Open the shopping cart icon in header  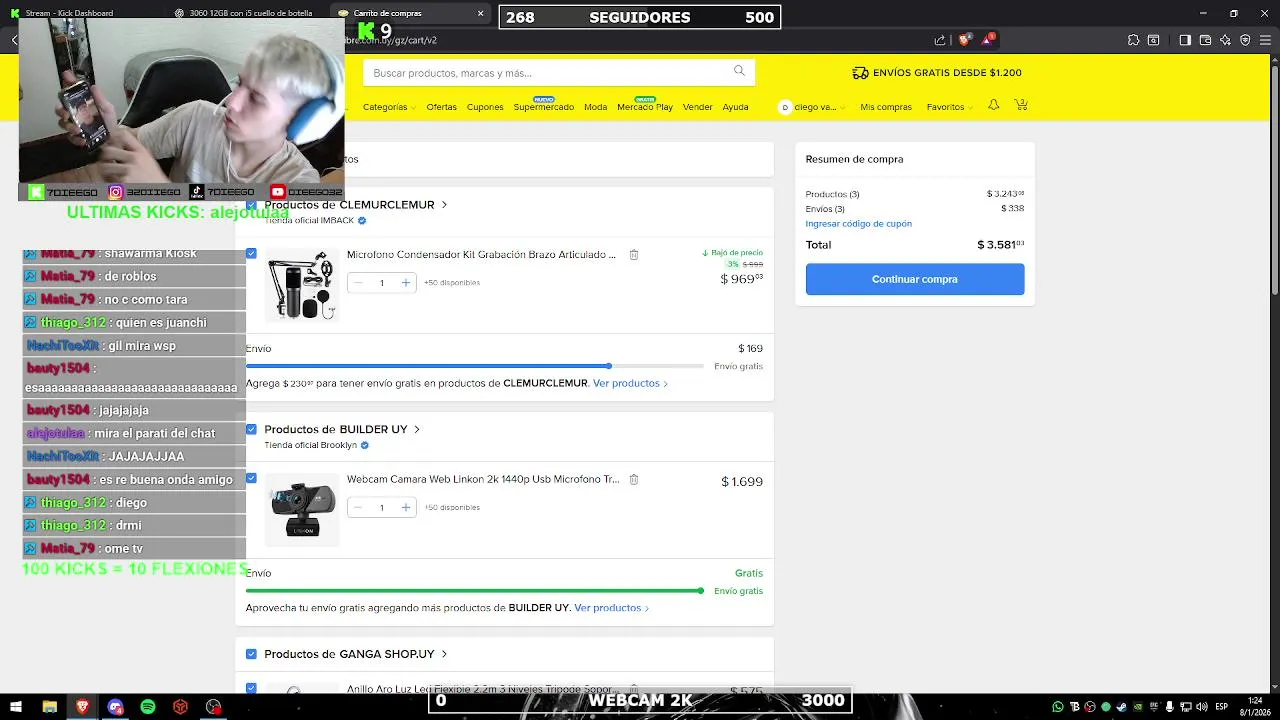tap(1020, 105)
